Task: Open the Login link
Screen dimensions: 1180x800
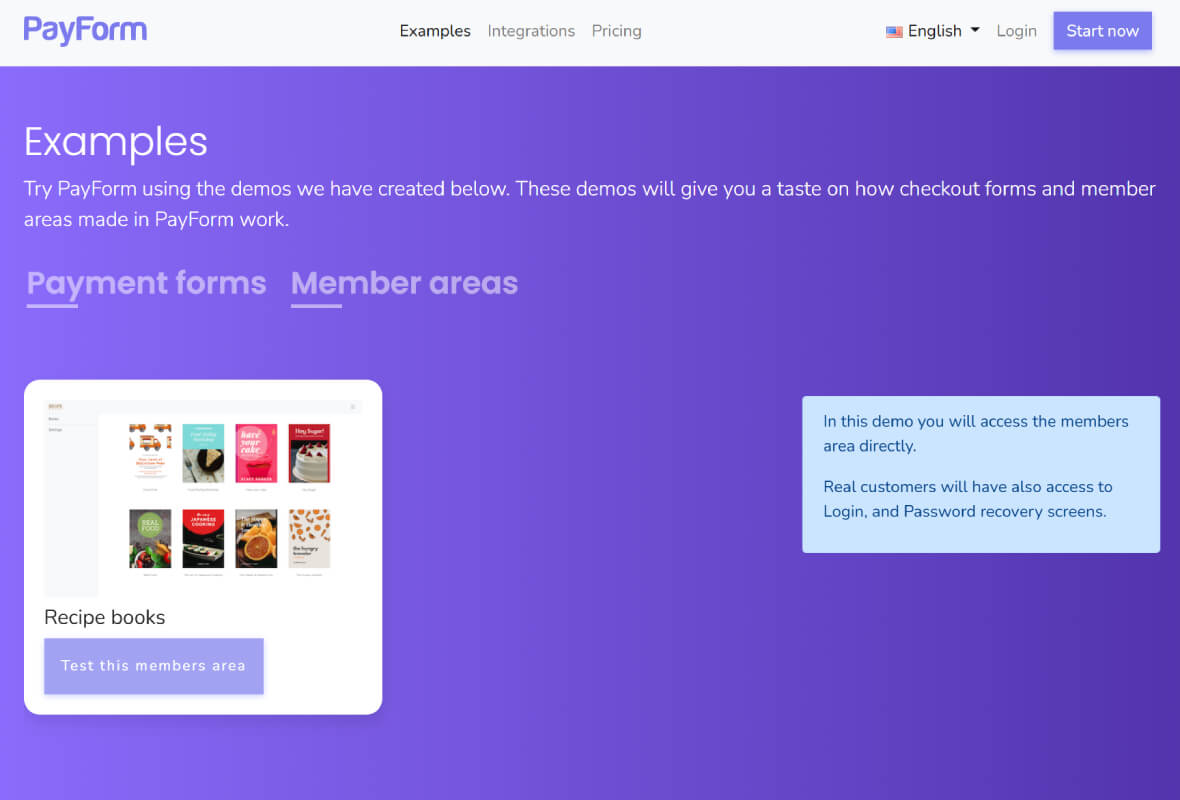Action: click(x=1017, y=31)
